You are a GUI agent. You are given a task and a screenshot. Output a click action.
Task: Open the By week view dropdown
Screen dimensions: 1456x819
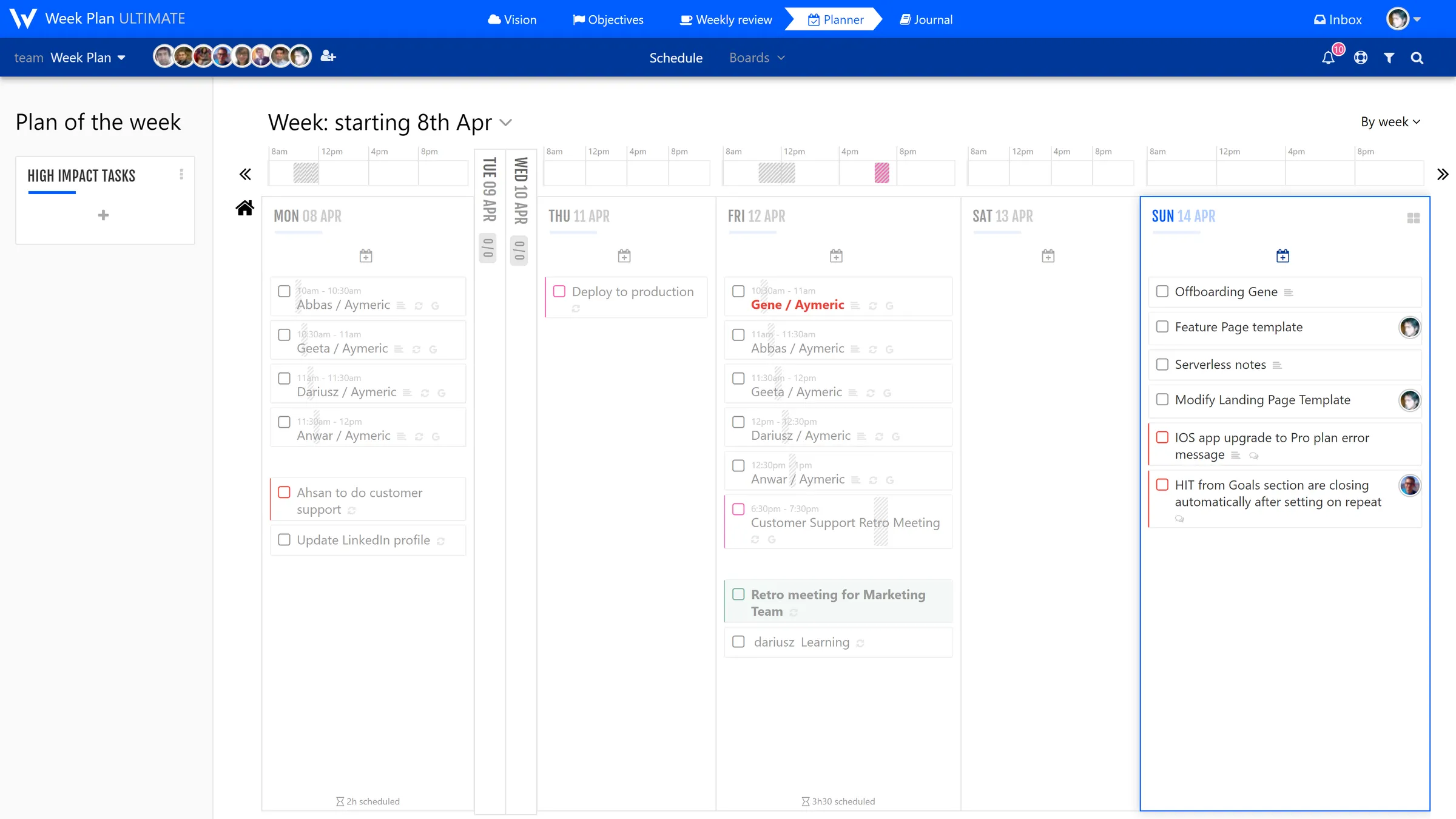(x=1390, y=122)
